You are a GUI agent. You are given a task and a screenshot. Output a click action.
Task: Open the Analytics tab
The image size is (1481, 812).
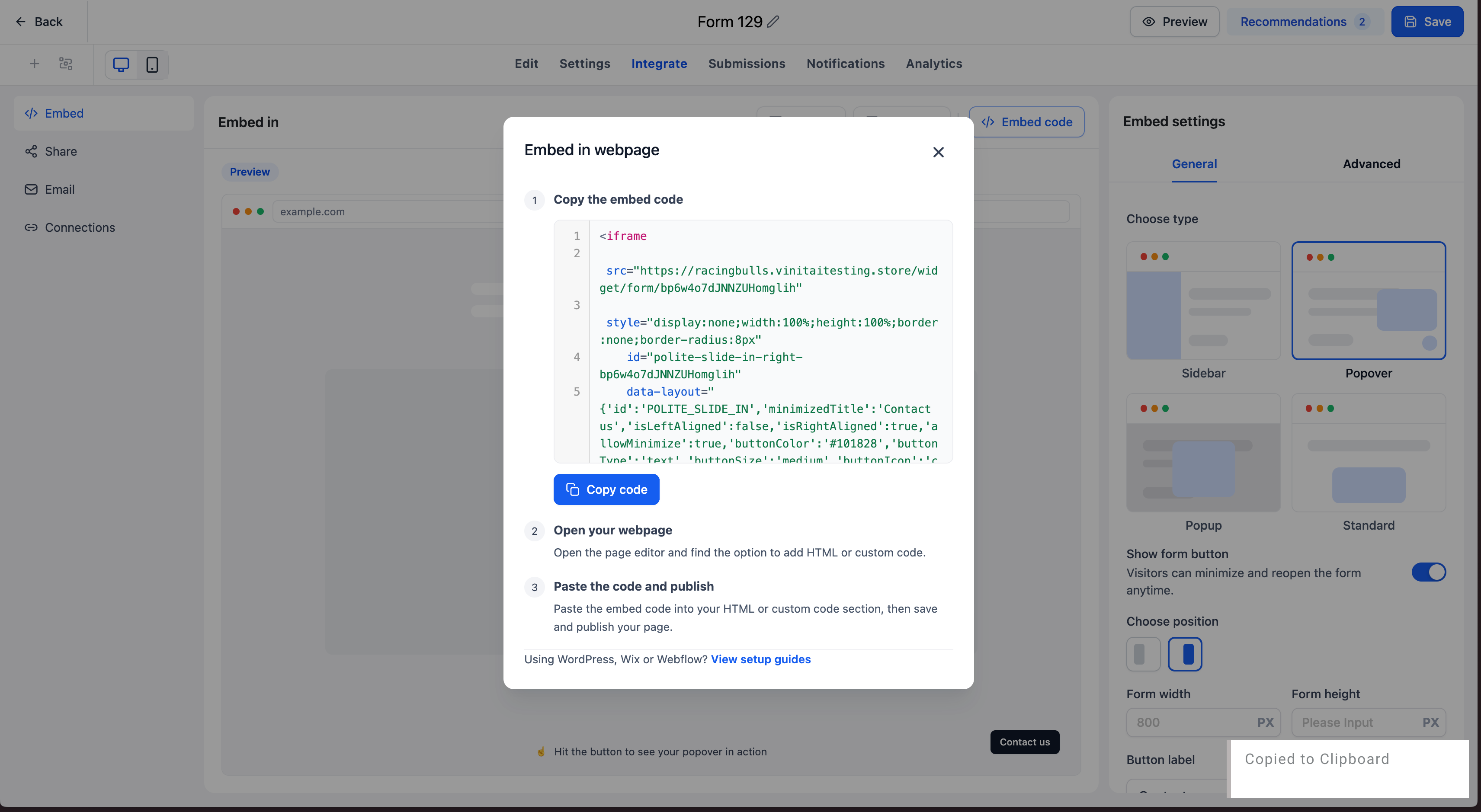[x=934, y=64]
